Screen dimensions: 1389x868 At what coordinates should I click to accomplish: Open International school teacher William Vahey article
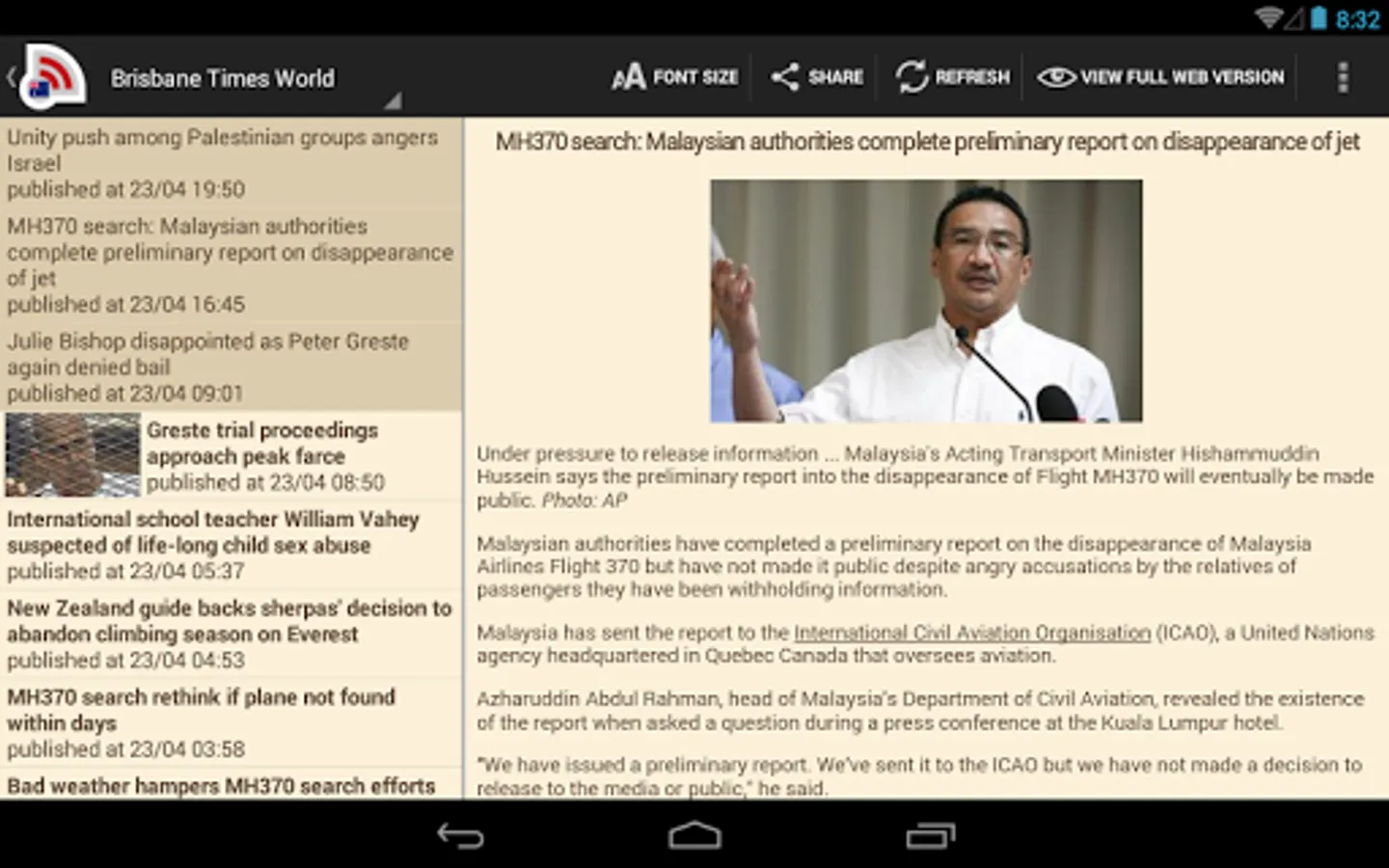pyautogui.click(x=231, y=545)
